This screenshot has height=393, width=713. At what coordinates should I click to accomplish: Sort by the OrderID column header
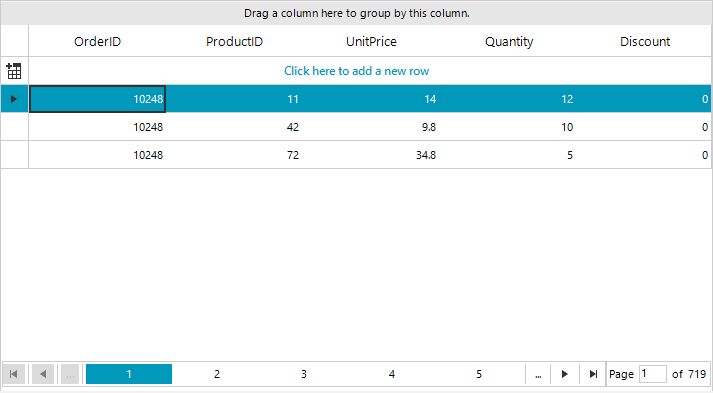(x=97, y=41)
